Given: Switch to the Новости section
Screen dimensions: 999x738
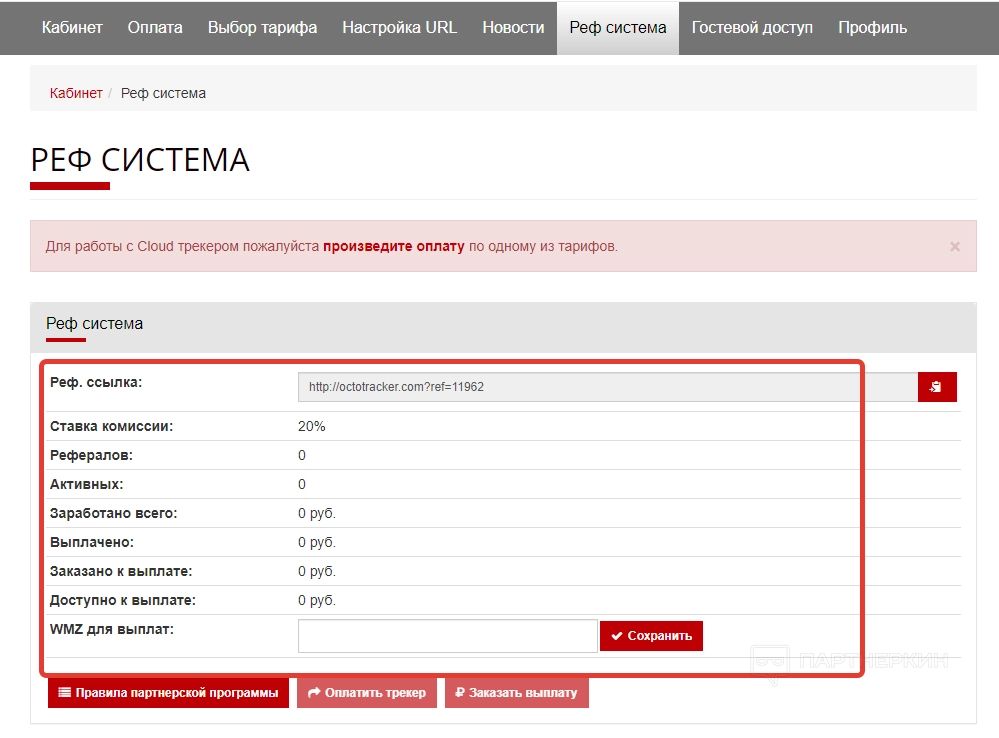Looking at the screenshot, I should click(514, 27).
